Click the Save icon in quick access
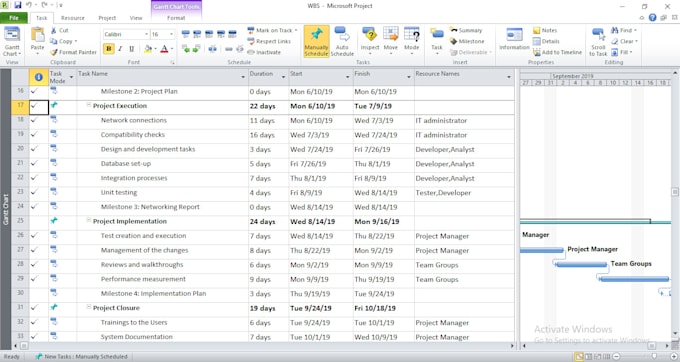680x362 pixels. coord(18,5)
